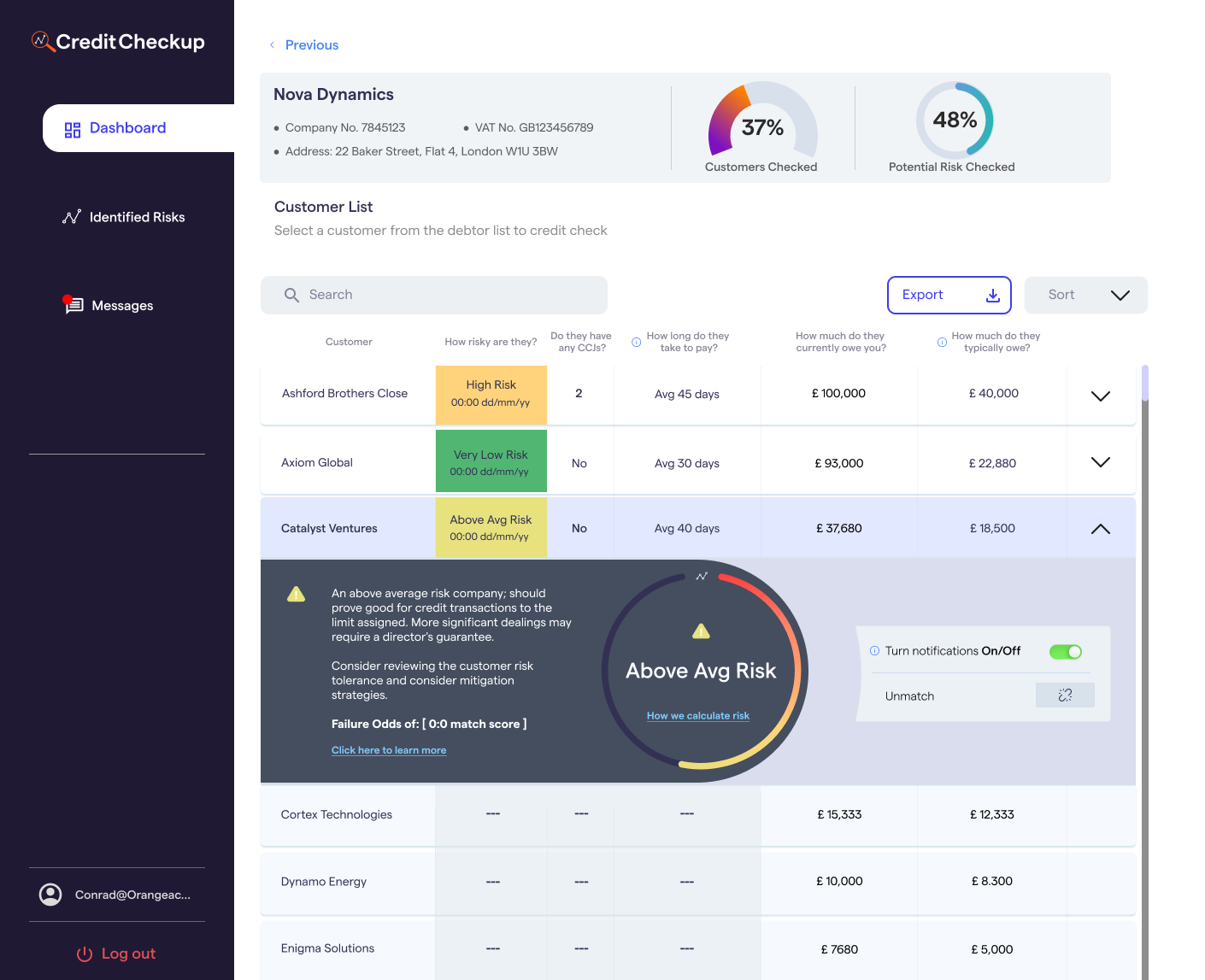Click the Messages icon with red notification dot

(73, 305)
